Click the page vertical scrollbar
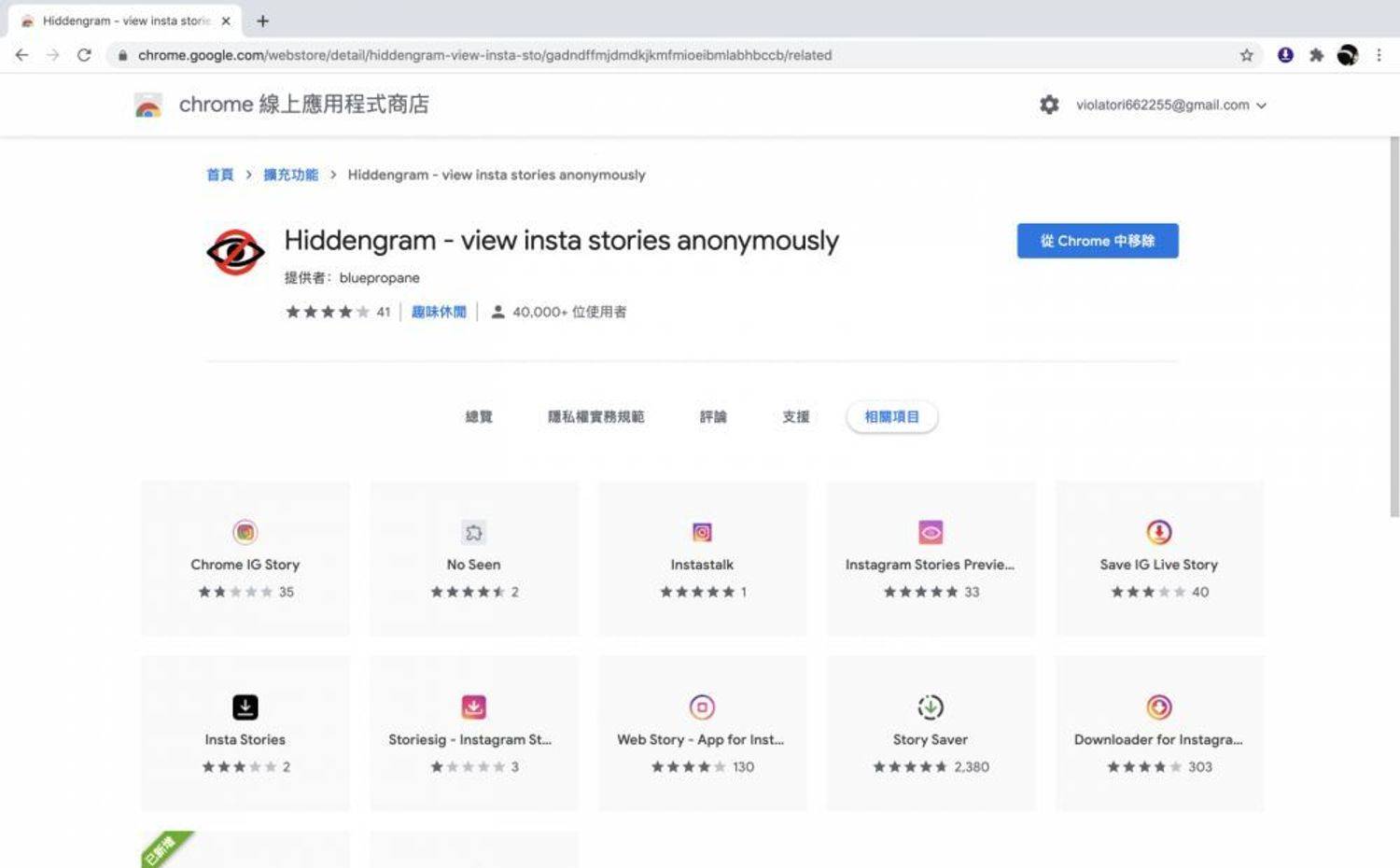This screenshot has width=1400, height=868. (1394, 327)
